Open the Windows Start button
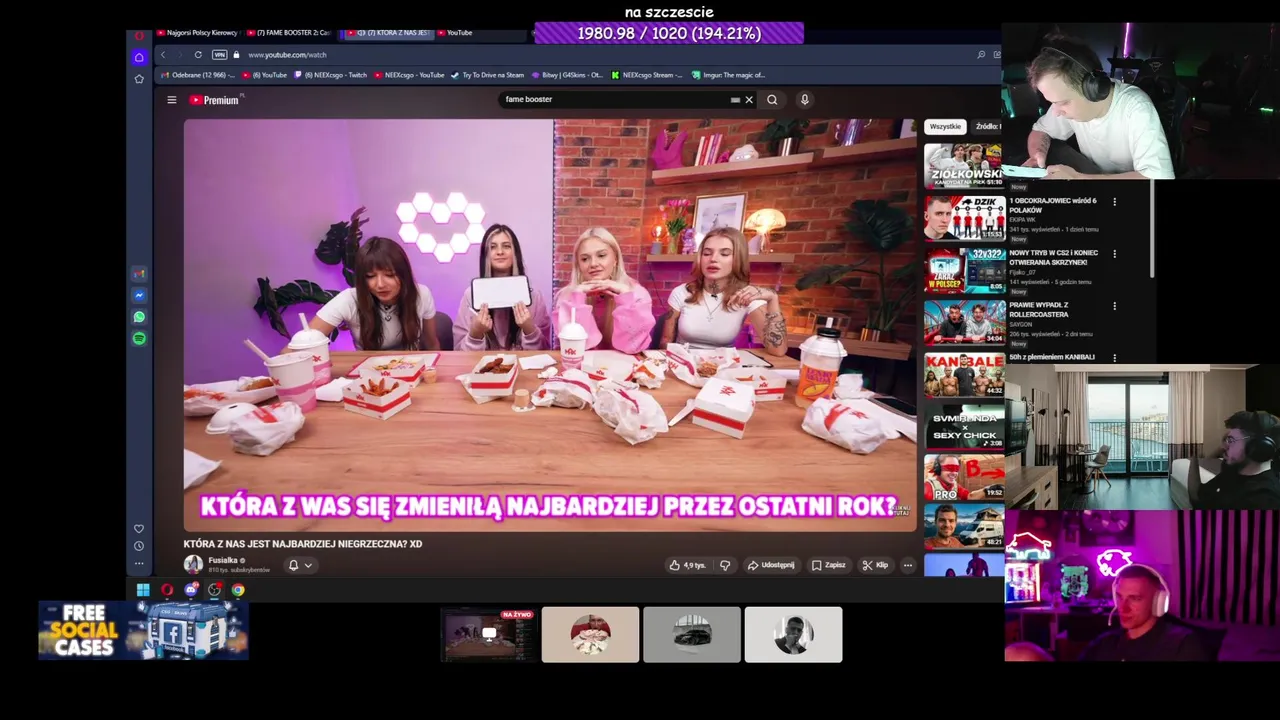Screen dimensions: 1280x720 tap(143, 590)
